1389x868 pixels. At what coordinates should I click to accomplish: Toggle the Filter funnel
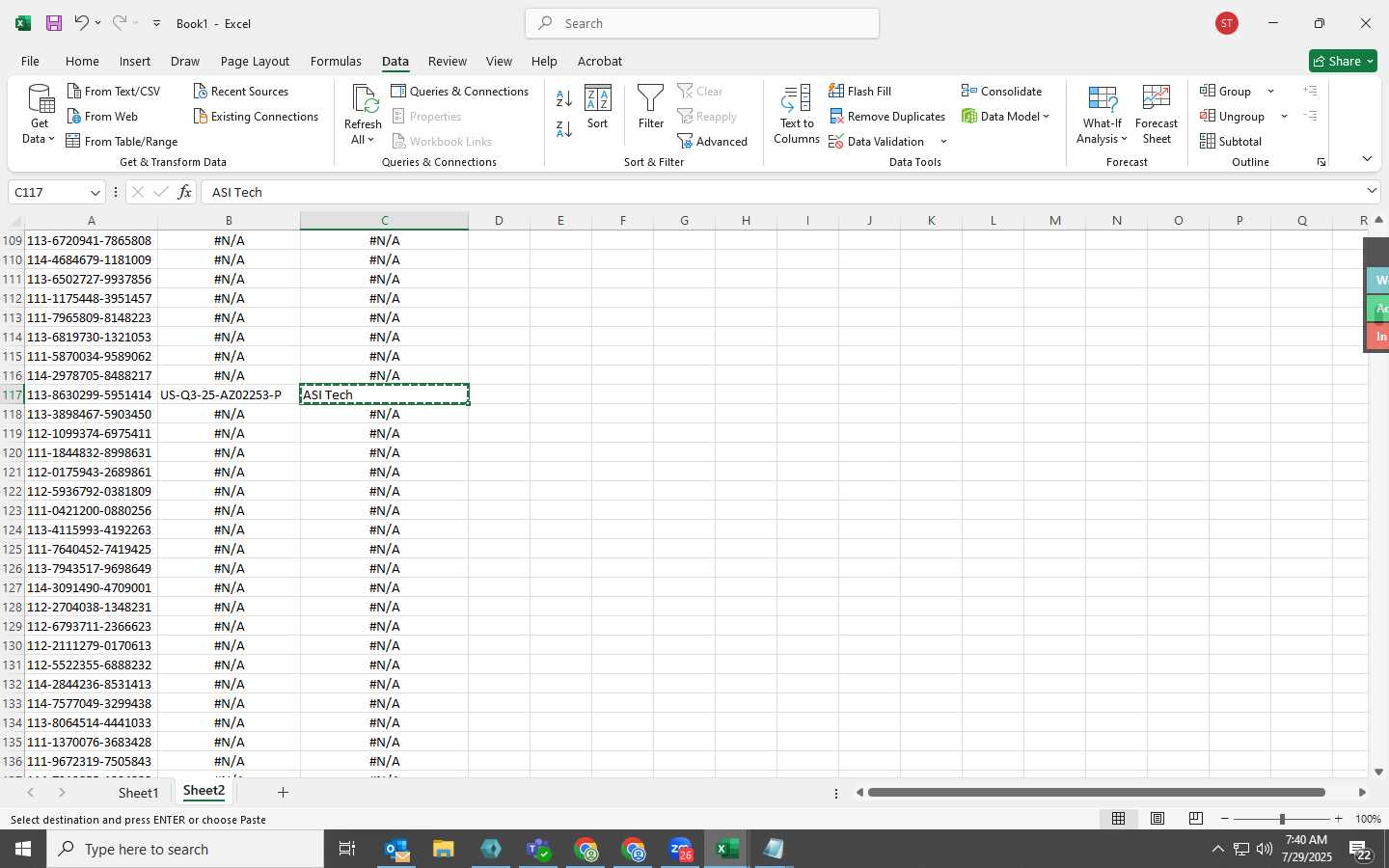pos(651,107)
